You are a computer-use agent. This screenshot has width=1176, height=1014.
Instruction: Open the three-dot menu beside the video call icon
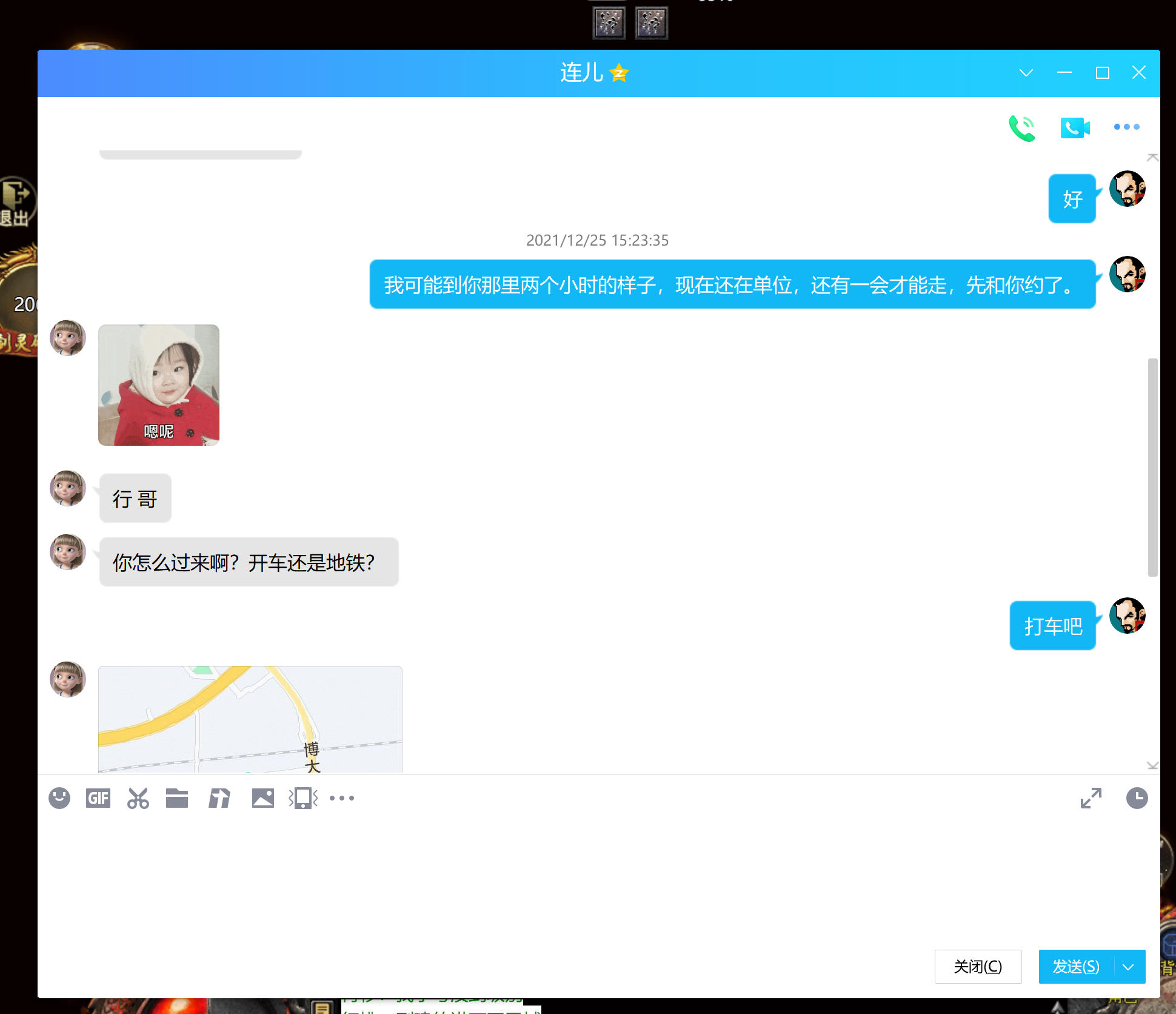[x=1126, y=127]
